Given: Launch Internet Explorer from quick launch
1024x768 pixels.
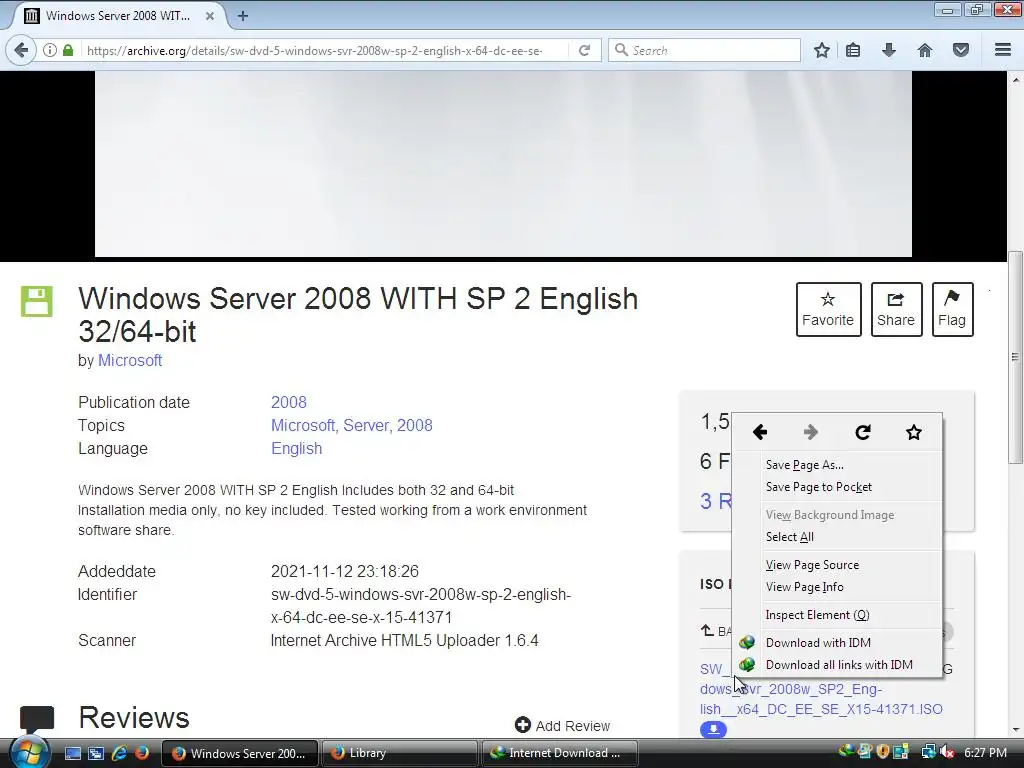Looking at the screenshot, I should (x=118, y=753).
